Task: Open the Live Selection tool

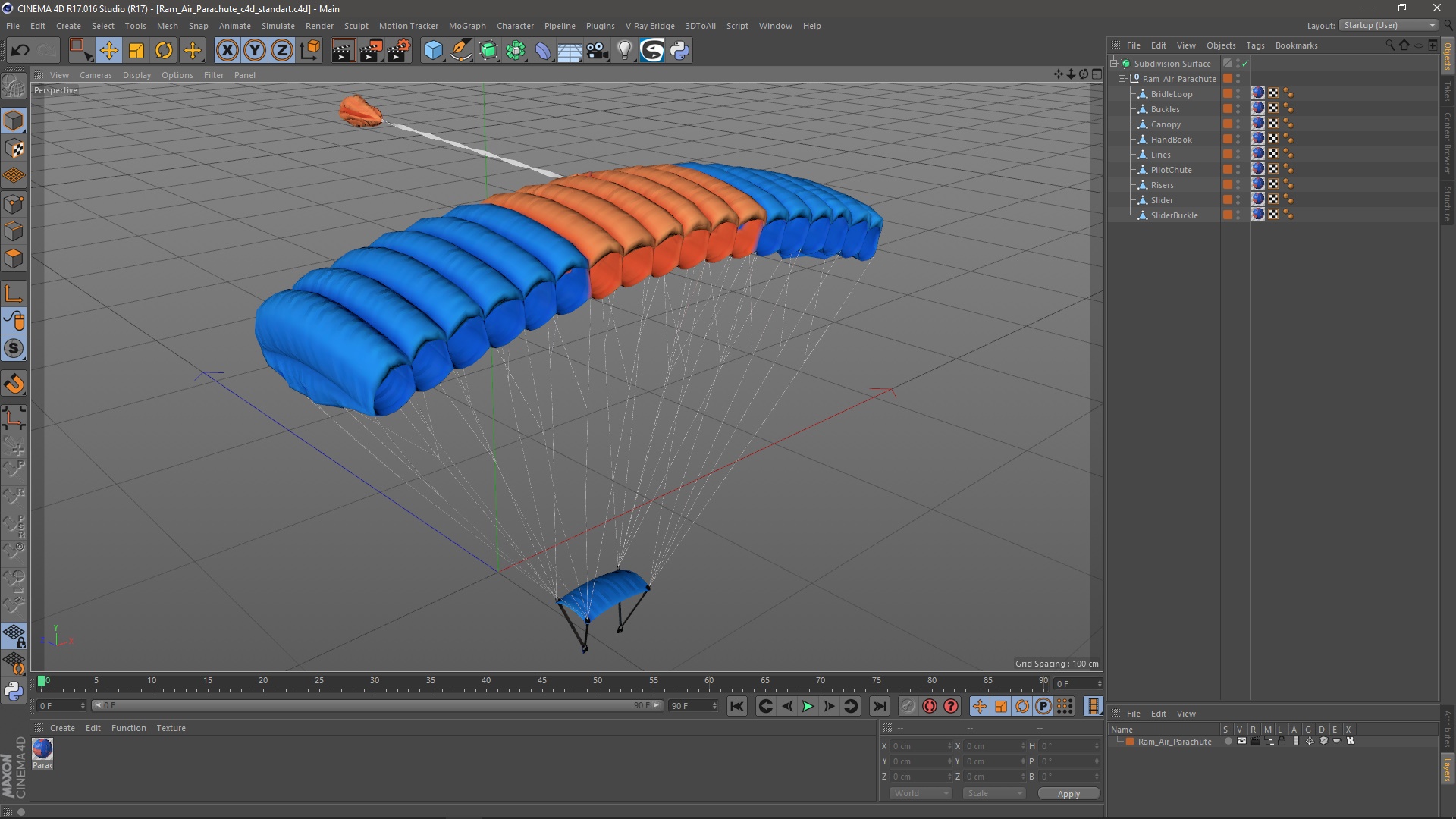Action: point(80,51)
